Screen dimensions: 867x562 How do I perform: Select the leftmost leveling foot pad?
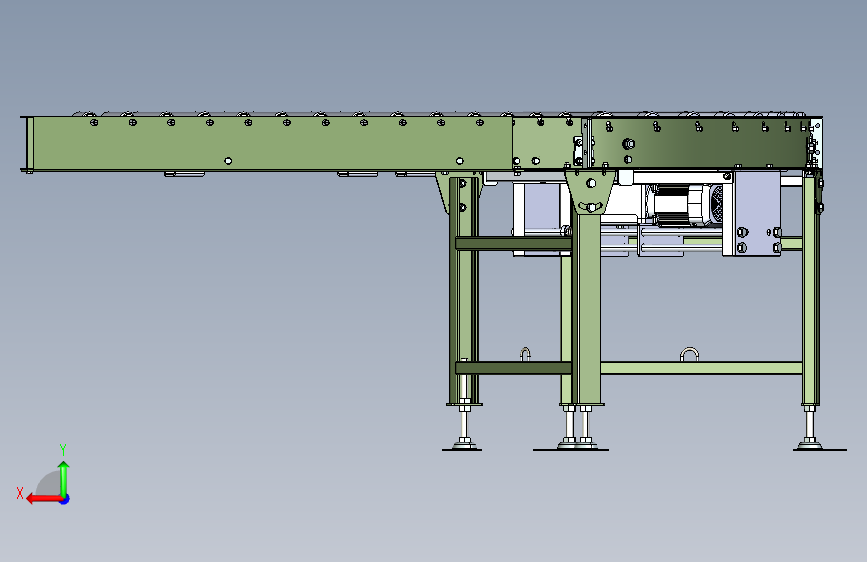pyautogui.click(x=464, y=444)
